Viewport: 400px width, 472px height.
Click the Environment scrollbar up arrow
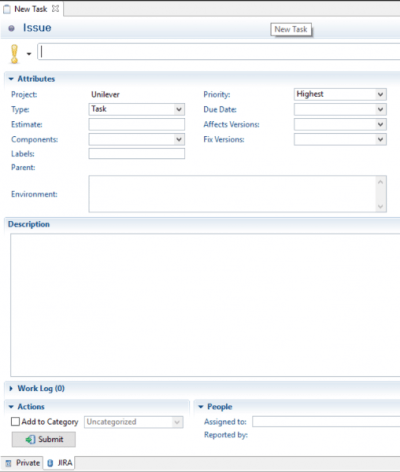click(380, 182)
